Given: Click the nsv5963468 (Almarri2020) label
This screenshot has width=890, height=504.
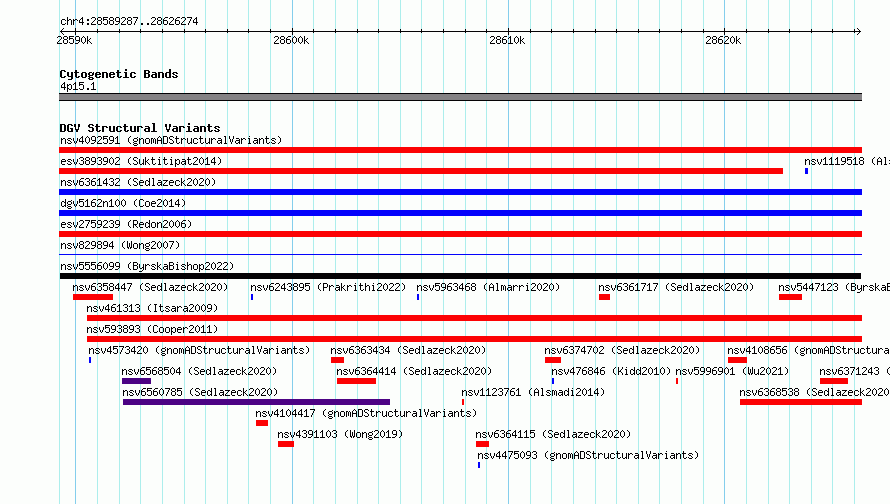Looking at the screenshot, I should coord(488,287).
